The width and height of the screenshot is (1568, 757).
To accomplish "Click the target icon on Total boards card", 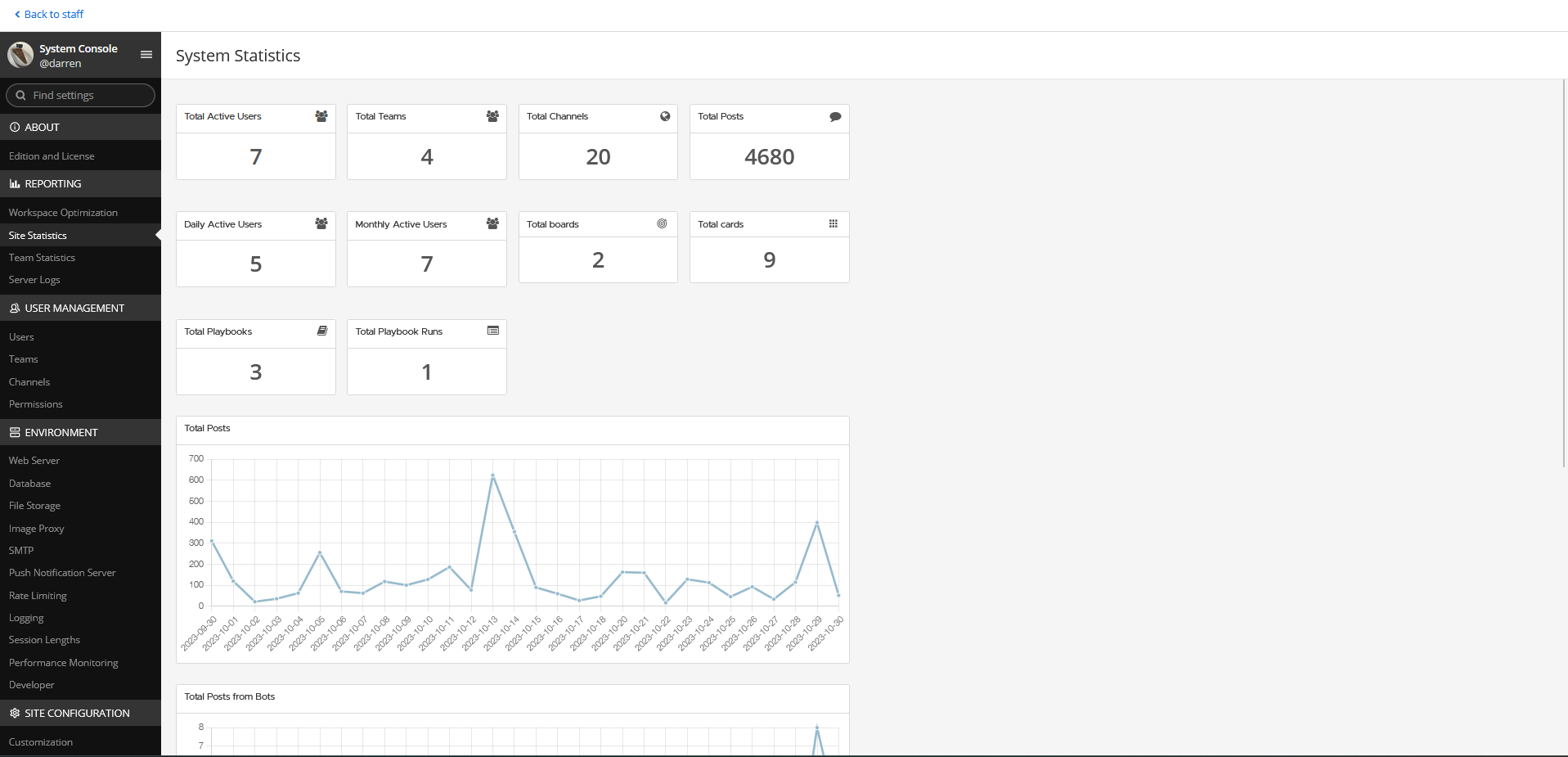I will click(662, 223).
